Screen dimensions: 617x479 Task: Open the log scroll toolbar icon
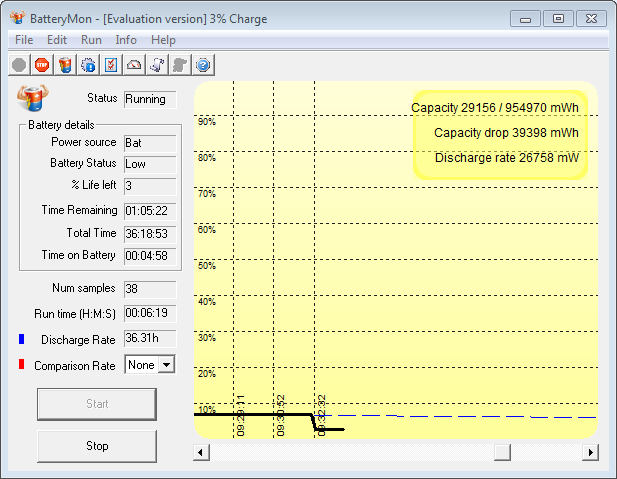[157, 65]
